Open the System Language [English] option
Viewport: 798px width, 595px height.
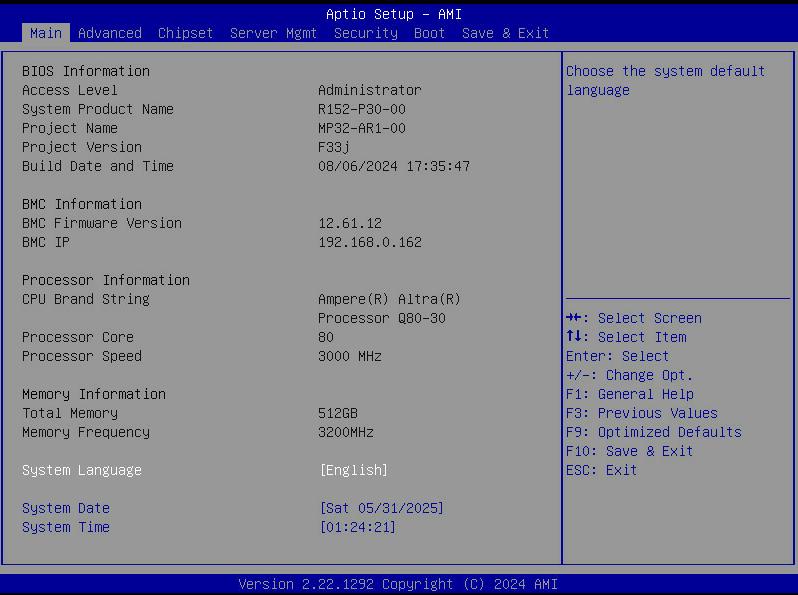pyautogui.click(x=354, y=470)
